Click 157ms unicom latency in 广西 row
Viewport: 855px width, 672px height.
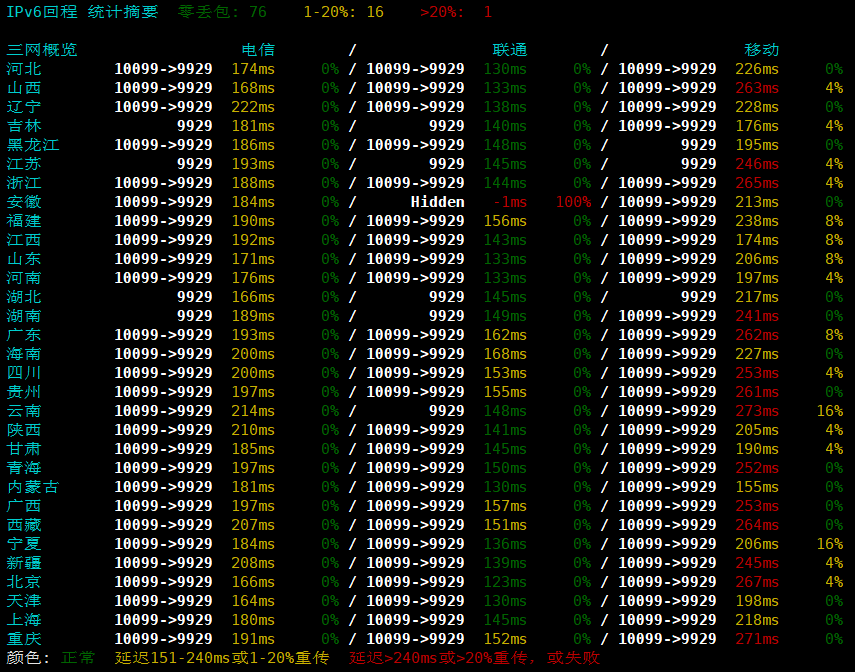click(x=505, y=506)
